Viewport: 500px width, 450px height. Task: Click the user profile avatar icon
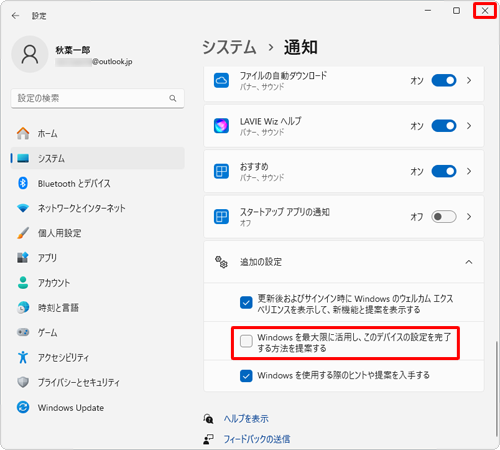click(x=30, y=54)
